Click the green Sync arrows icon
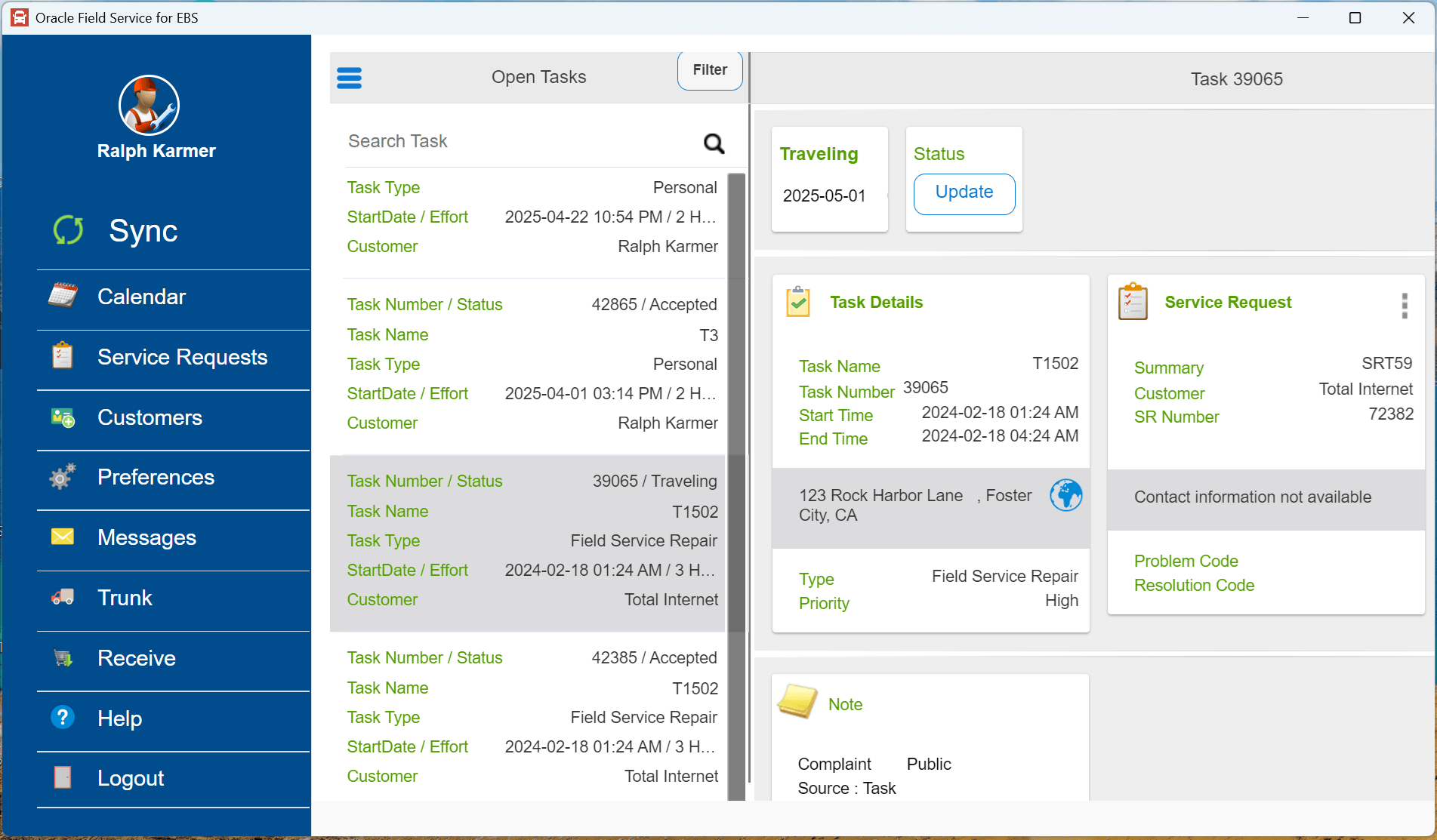1437x840 pixels. coord(68,230)
